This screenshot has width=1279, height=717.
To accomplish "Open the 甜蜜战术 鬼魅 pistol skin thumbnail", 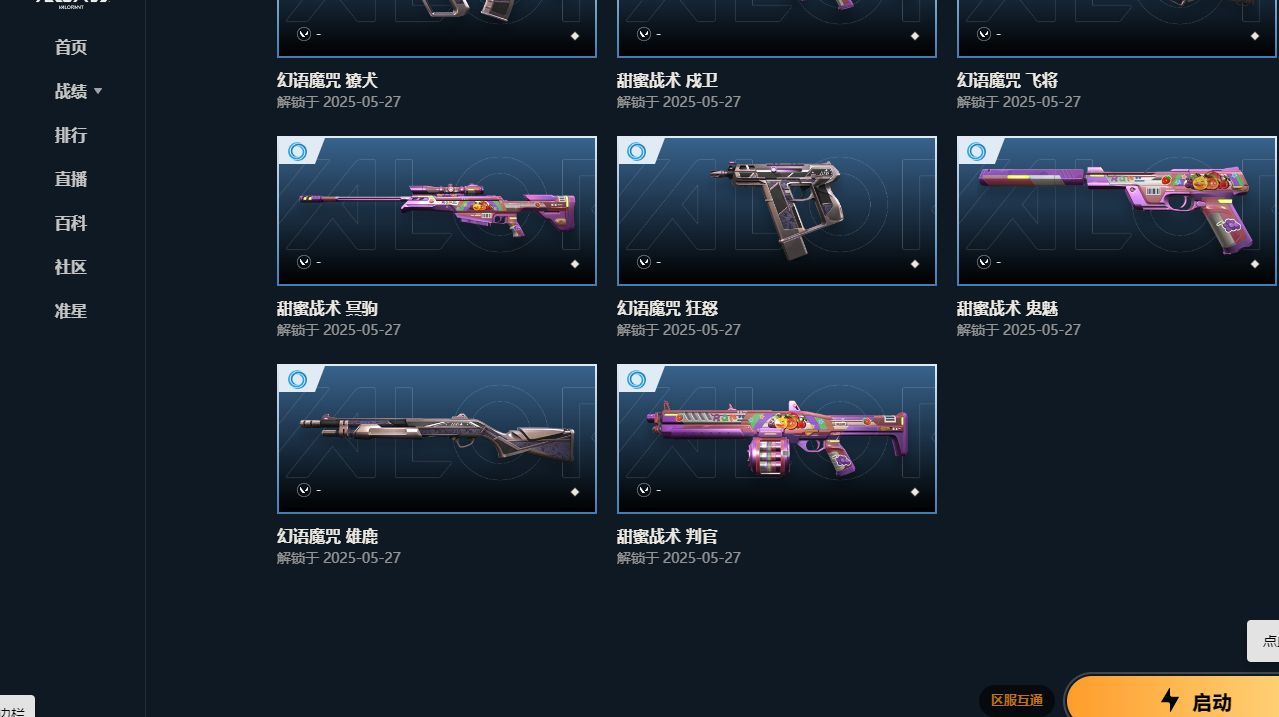I will point(1117,211).
